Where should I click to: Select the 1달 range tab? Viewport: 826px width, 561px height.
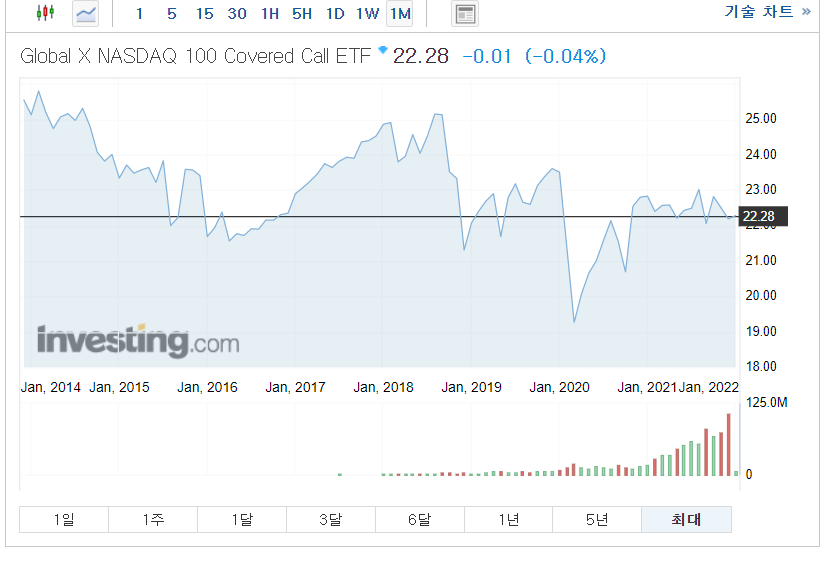(x=242, y=519)
